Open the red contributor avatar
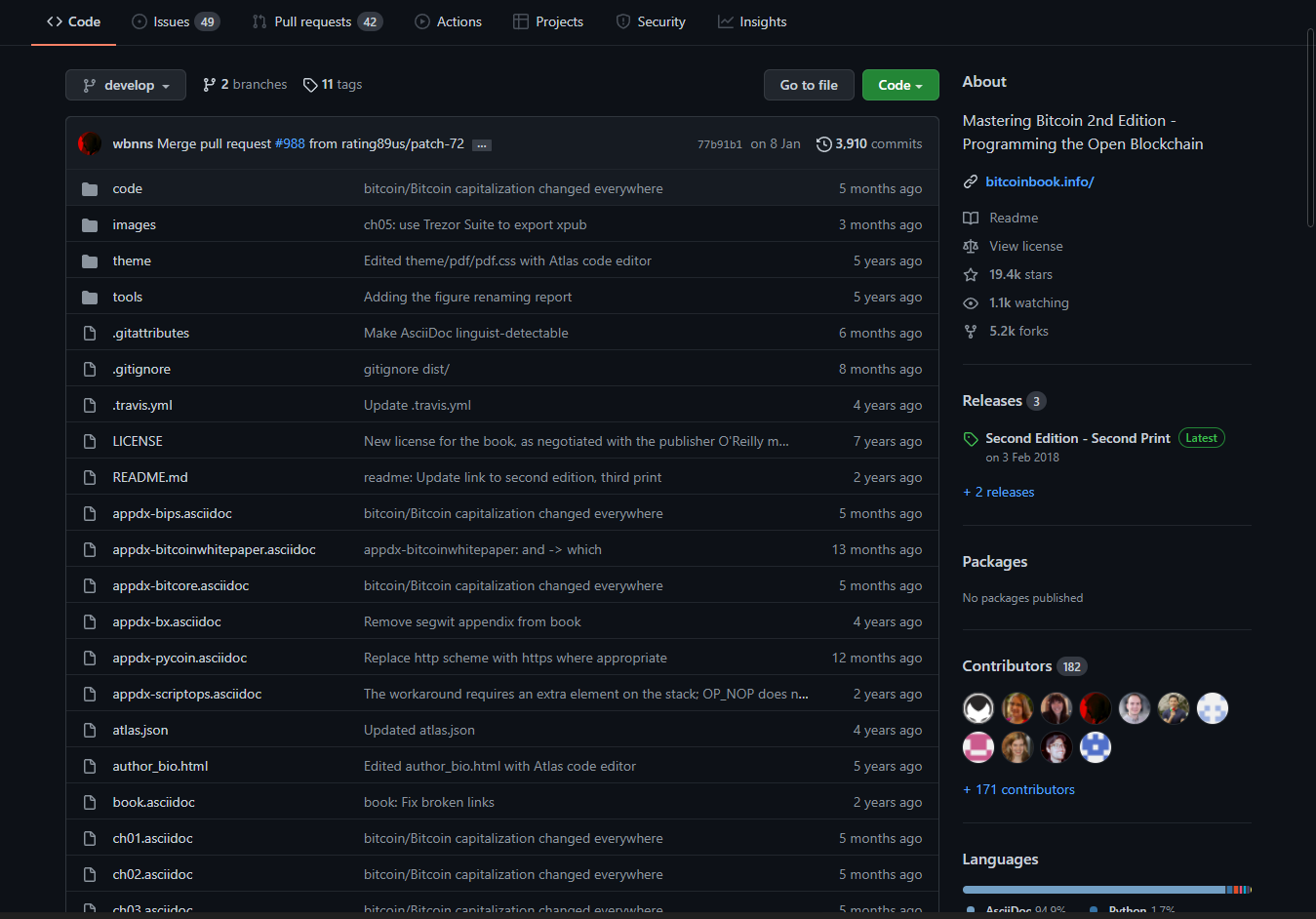The width and height of the screenshot is (1316, 919). point(1096,708)
